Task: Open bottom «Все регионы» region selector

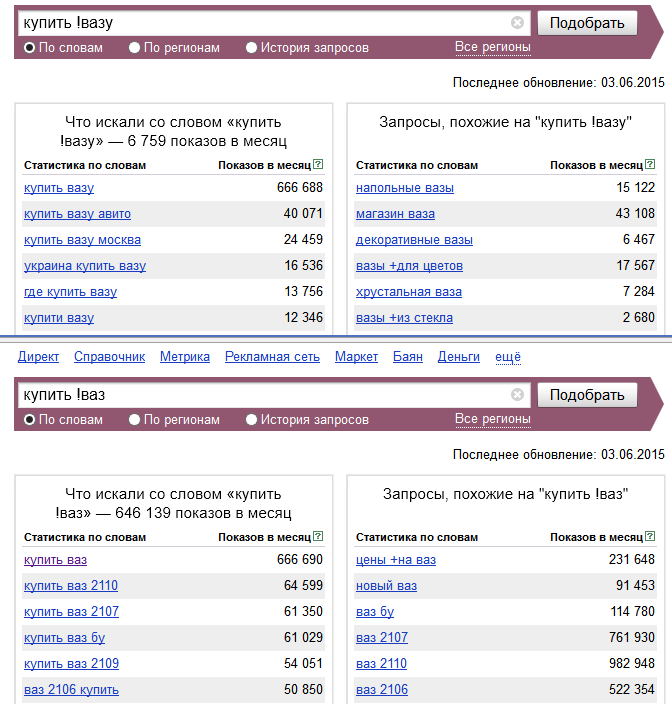Action: click(493, 419)
